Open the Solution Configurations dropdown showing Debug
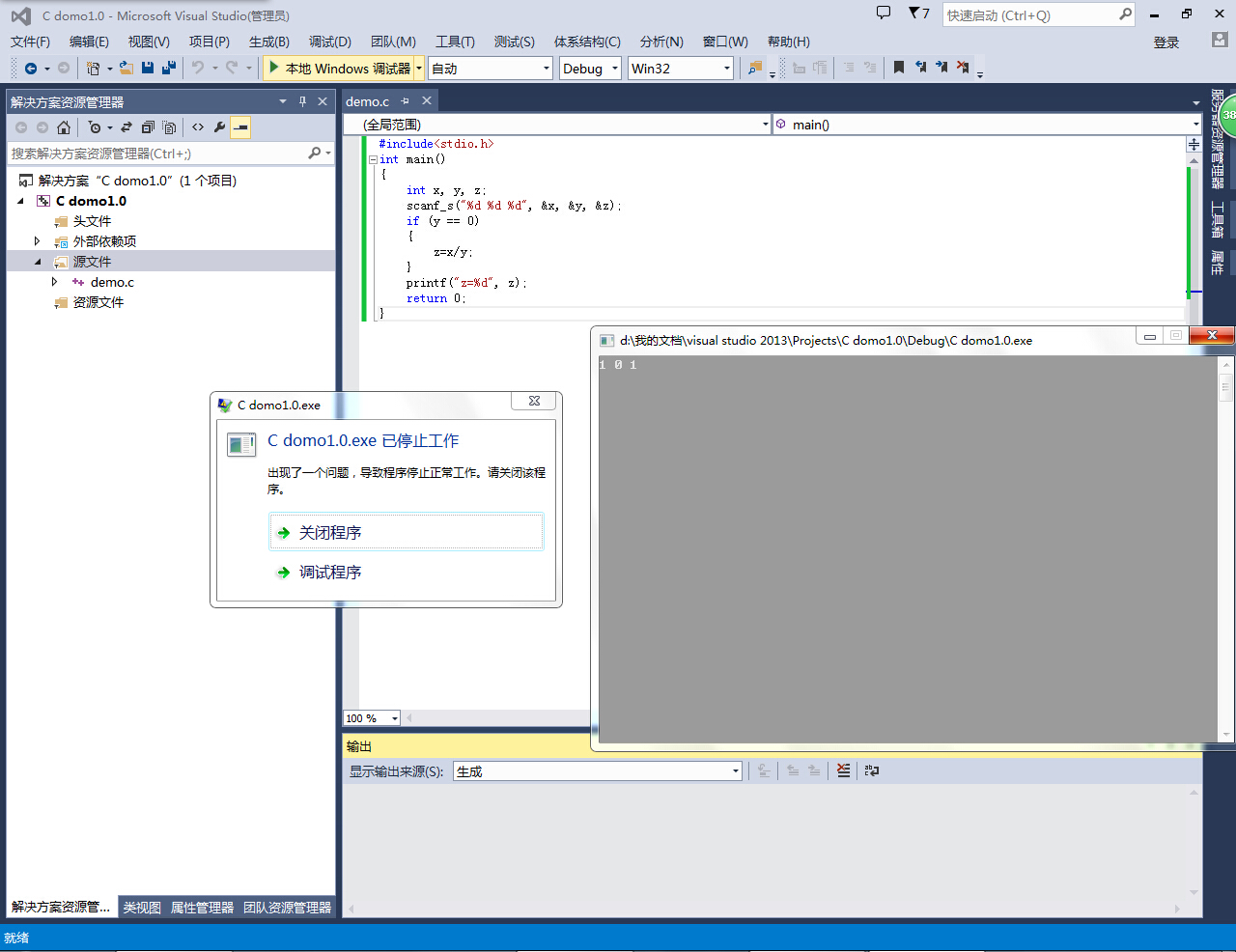The width and height of the screenshot is (1236, 952). 590,69
